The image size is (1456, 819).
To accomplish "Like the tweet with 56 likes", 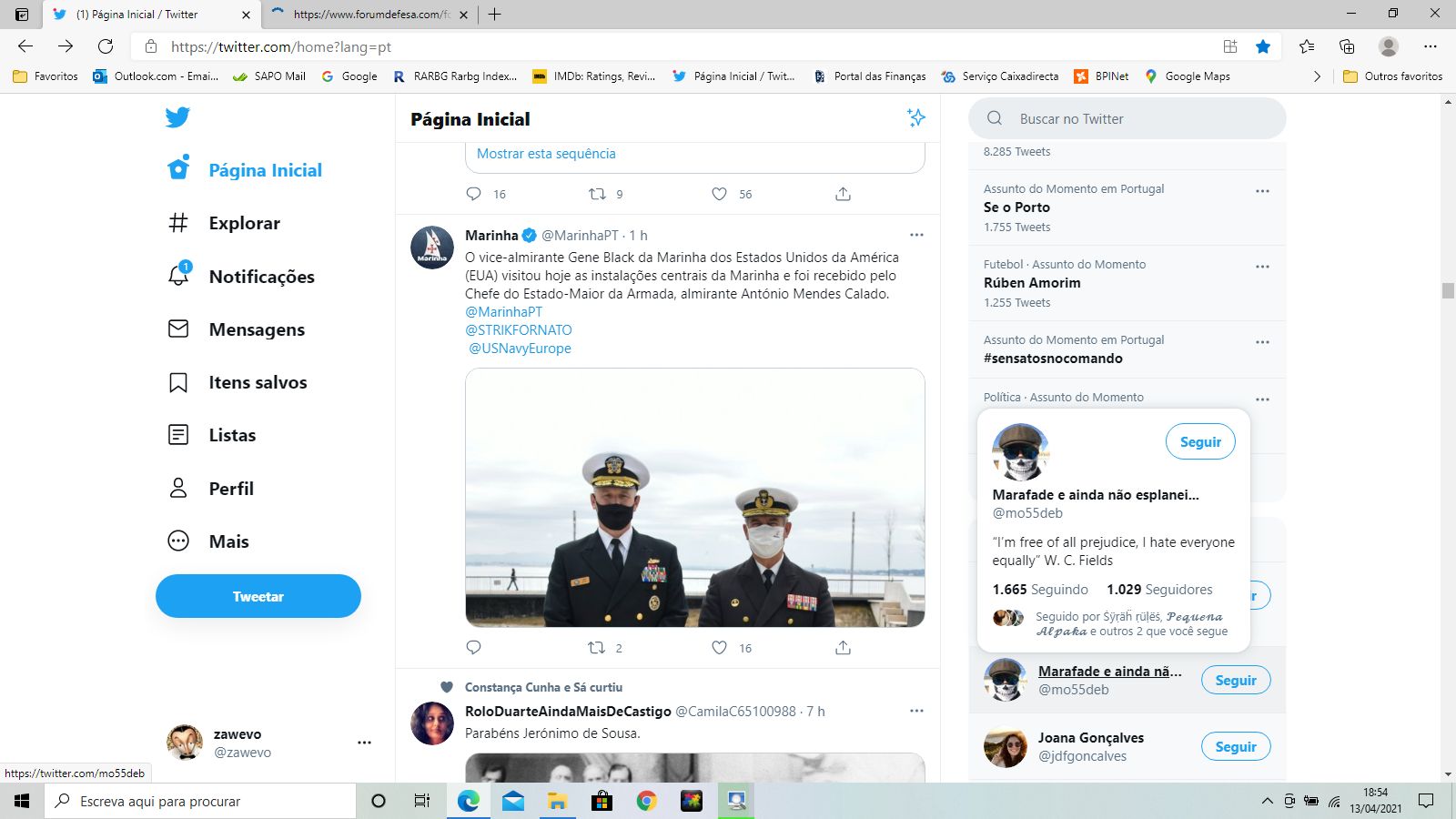I will tap(719, 194).
